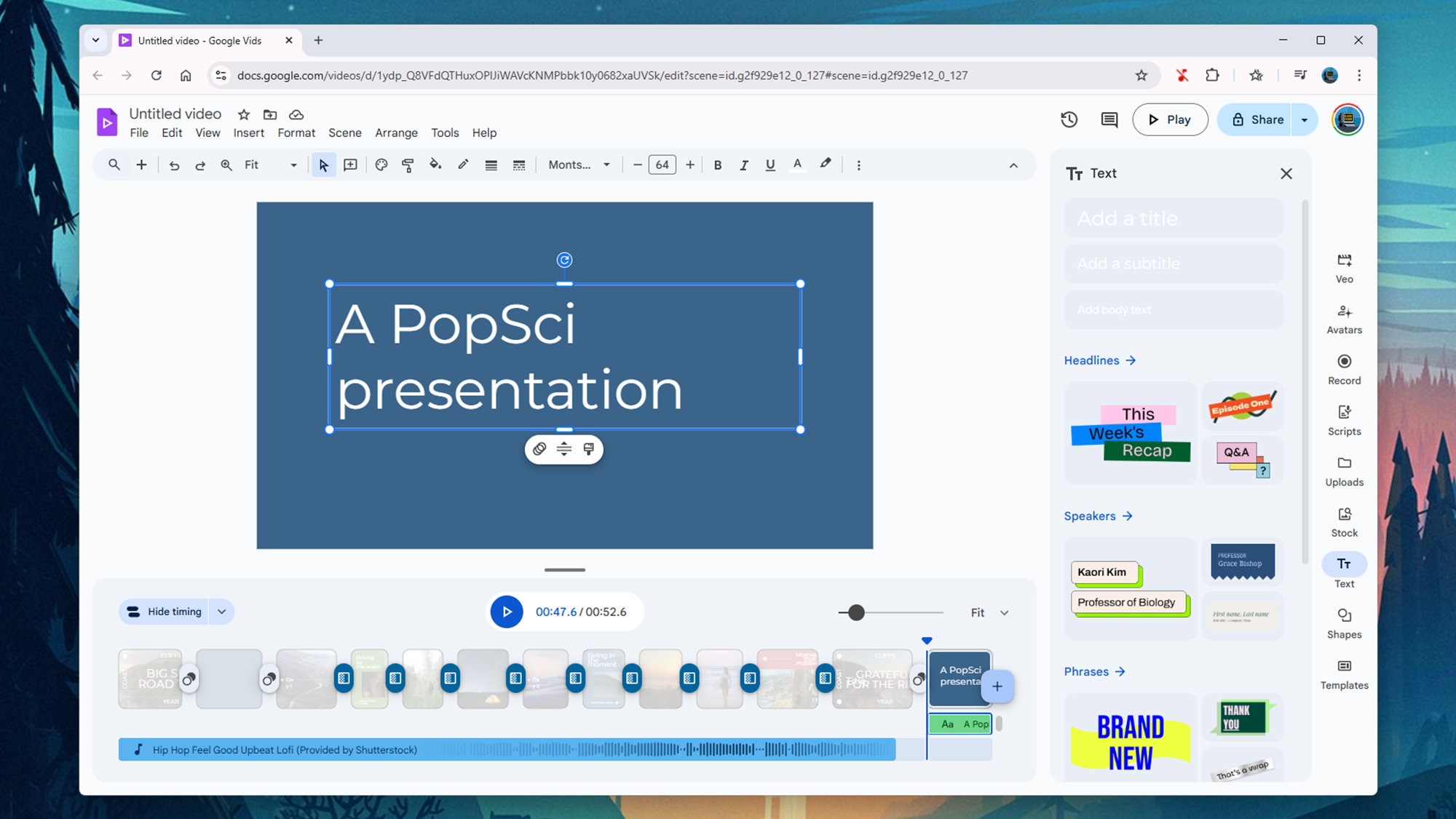This screenshot has width=1456, height=819.
Task: Click the Headlines link in the Text panel
Action: [x=1099, y=360]
